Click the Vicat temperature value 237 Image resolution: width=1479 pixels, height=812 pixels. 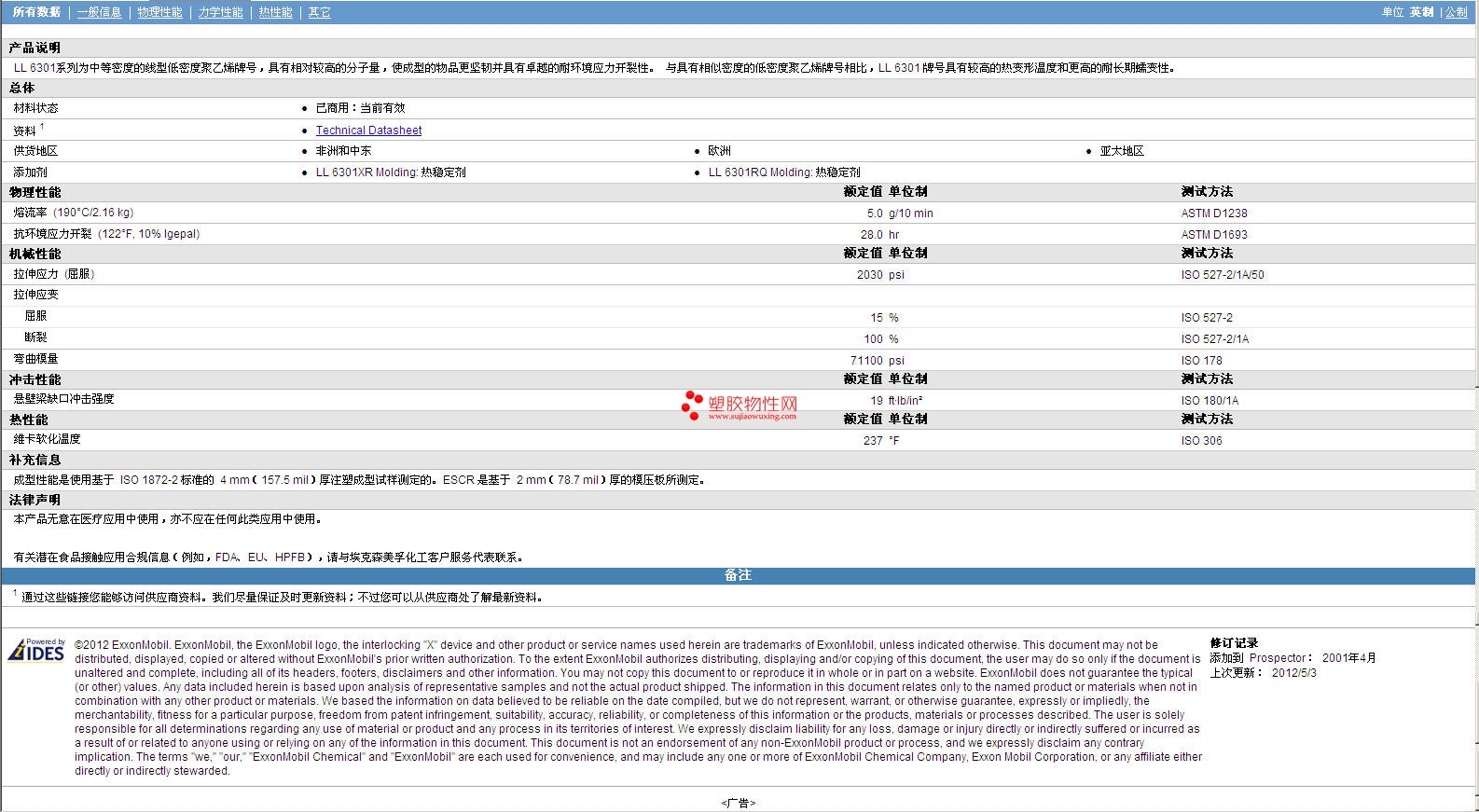click(873, 441)
